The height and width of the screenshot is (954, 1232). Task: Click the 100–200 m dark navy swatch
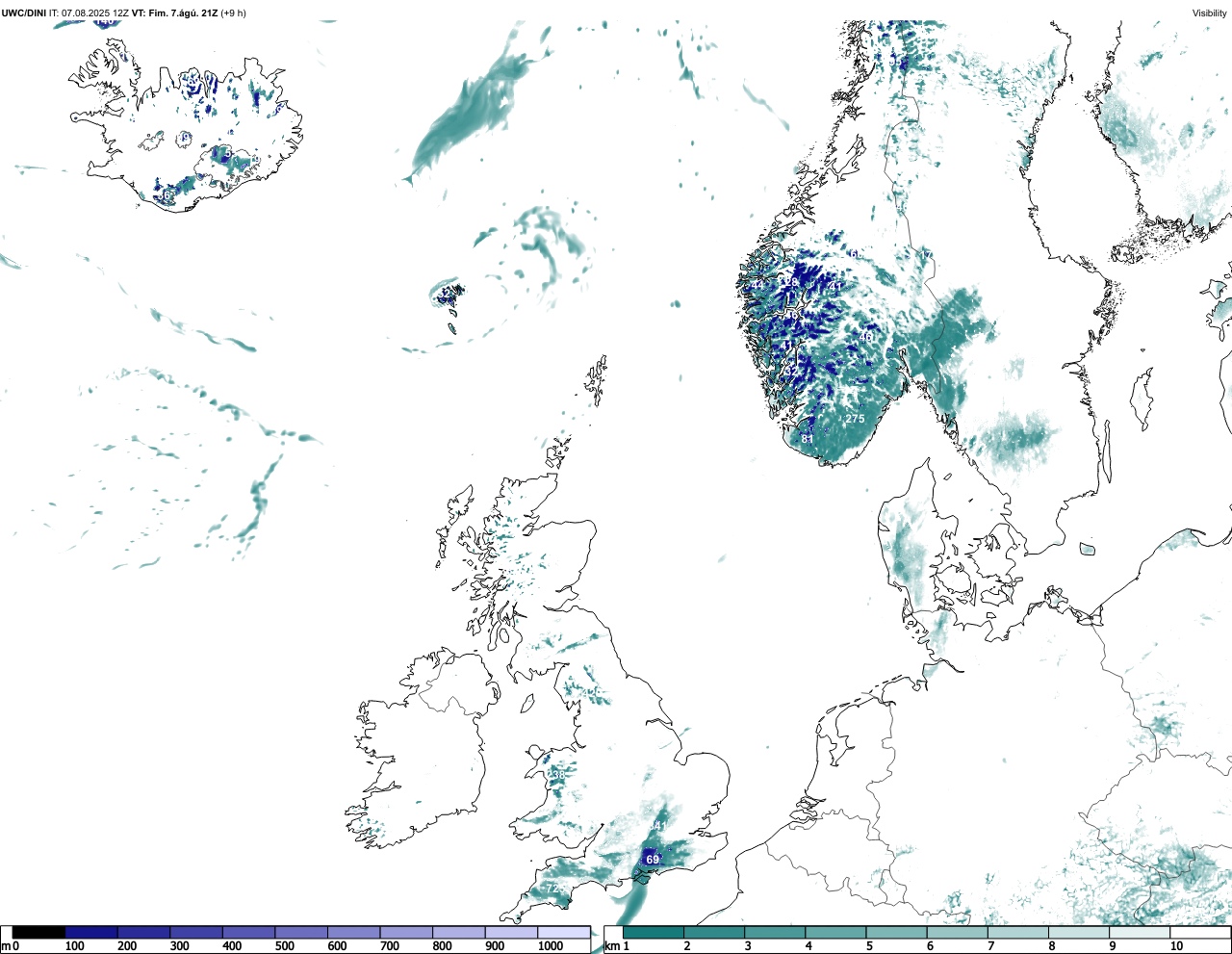pyautogui.click(x=91, y=933)
